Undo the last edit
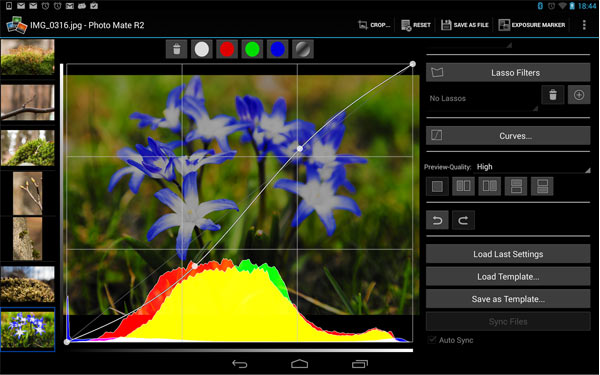This screenshot has height=375, width=600. pyautogui.click(x=437, y=220)
